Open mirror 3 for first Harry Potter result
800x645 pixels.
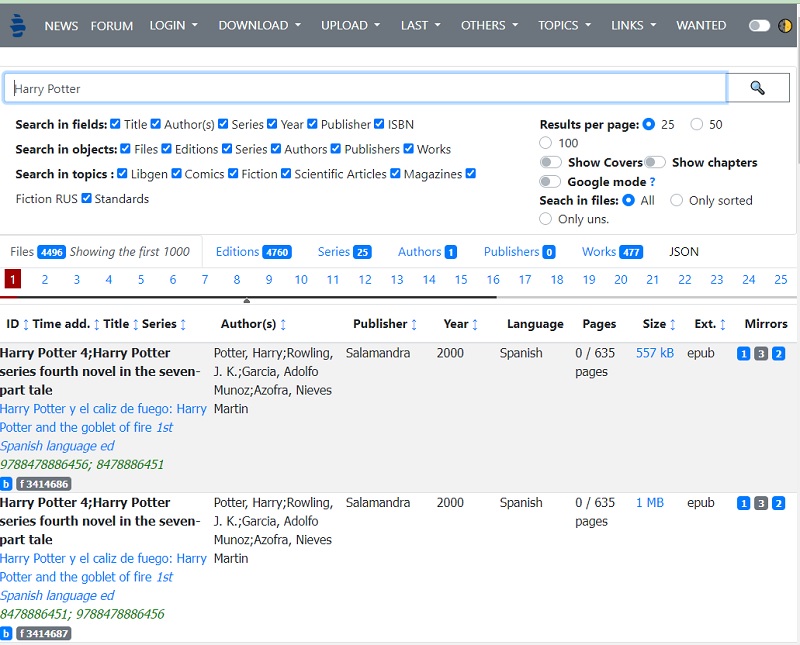761,353
